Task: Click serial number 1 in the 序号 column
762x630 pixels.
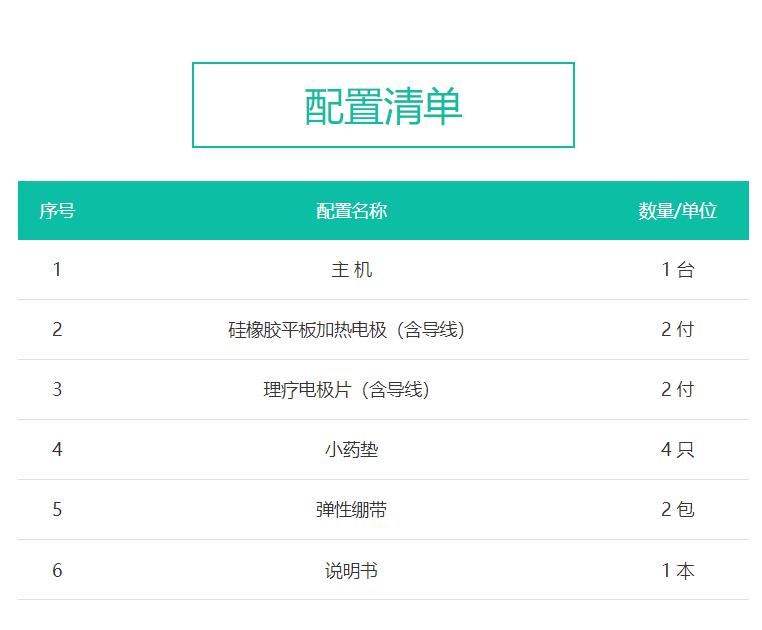Action: pos(57,270)
